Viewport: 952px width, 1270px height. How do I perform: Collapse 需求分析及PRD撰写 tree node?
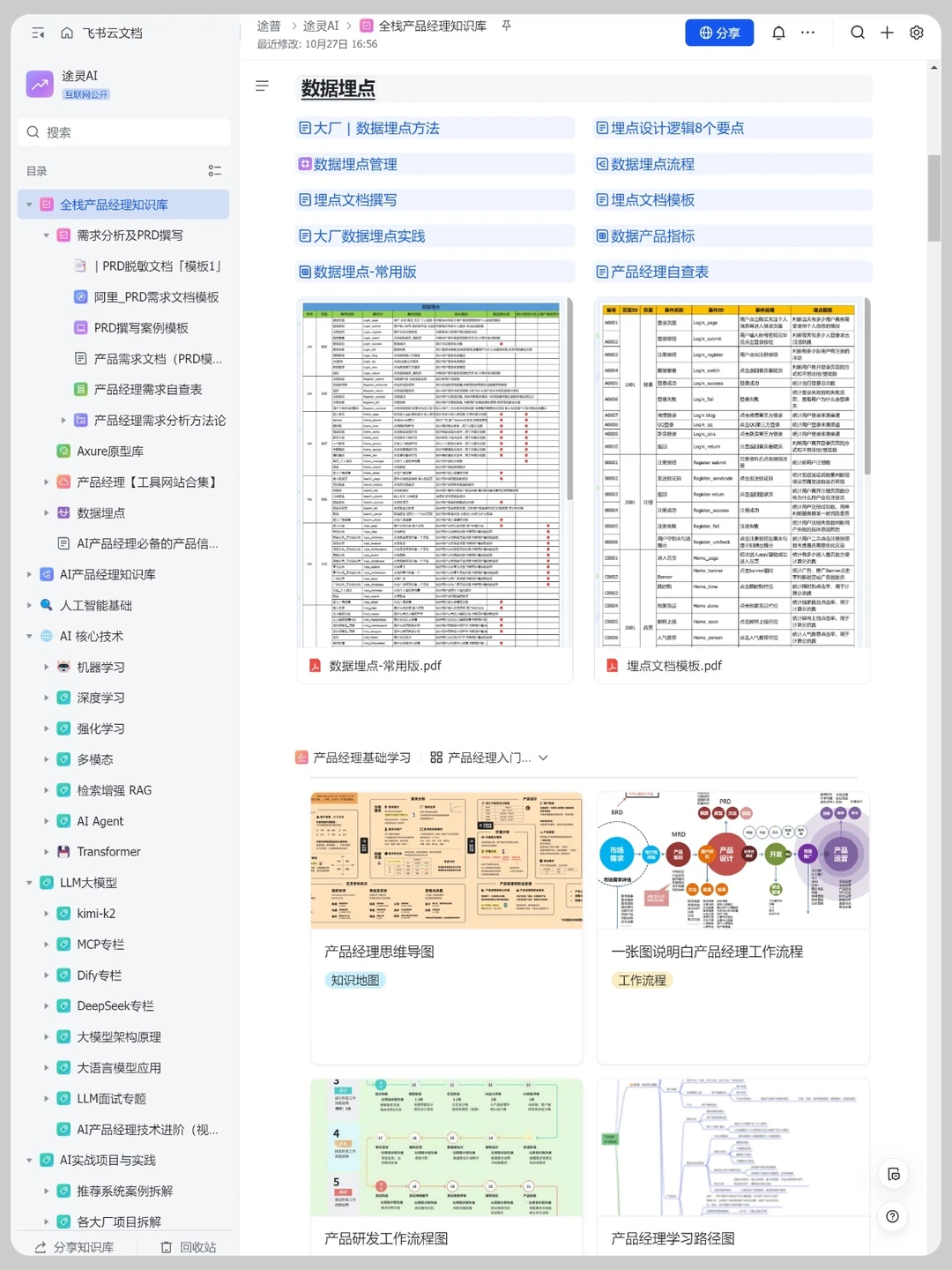[47, 235]
